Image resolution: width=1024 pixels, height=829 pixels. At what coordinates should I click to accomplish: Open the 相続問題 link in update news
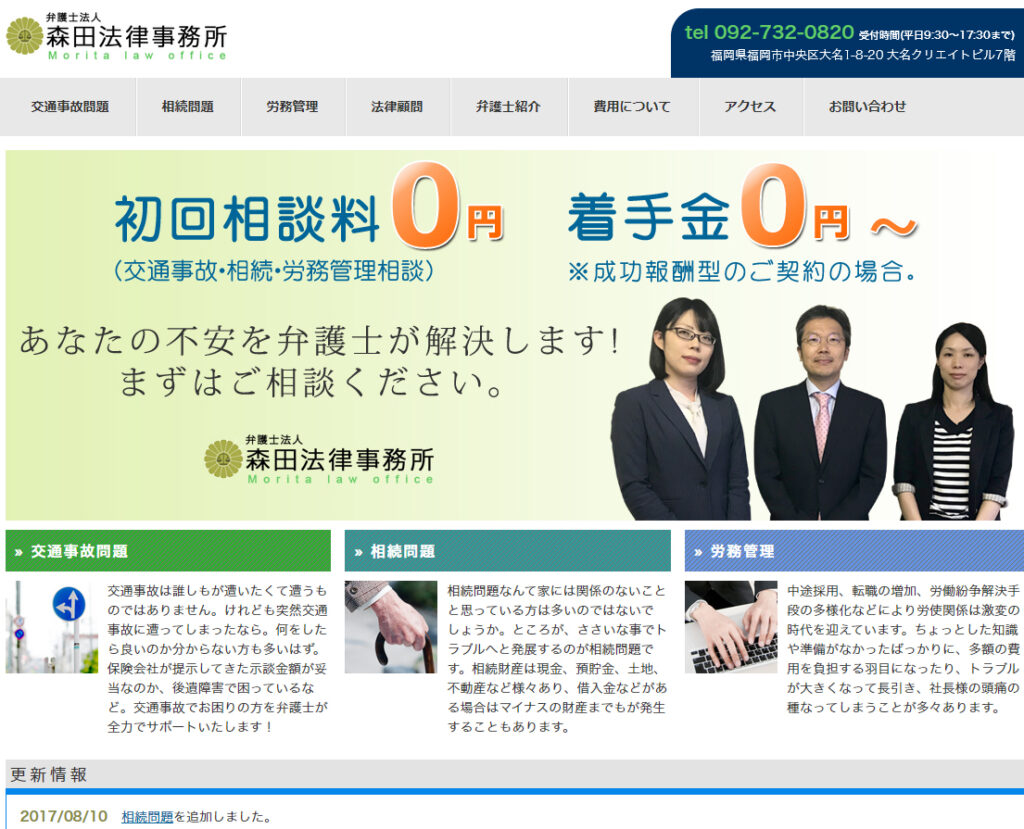pyautogui.click(x=147, y=817)
